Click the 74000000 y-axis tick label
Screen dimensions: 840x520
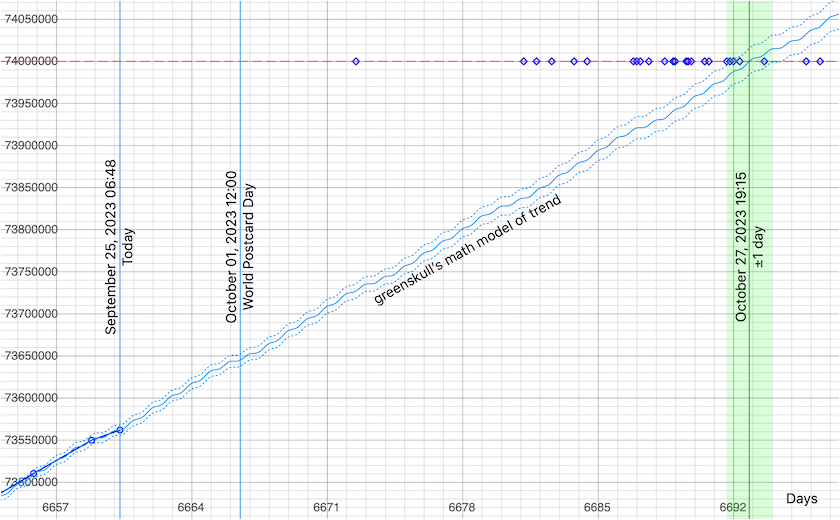click(x=29, y=62)
